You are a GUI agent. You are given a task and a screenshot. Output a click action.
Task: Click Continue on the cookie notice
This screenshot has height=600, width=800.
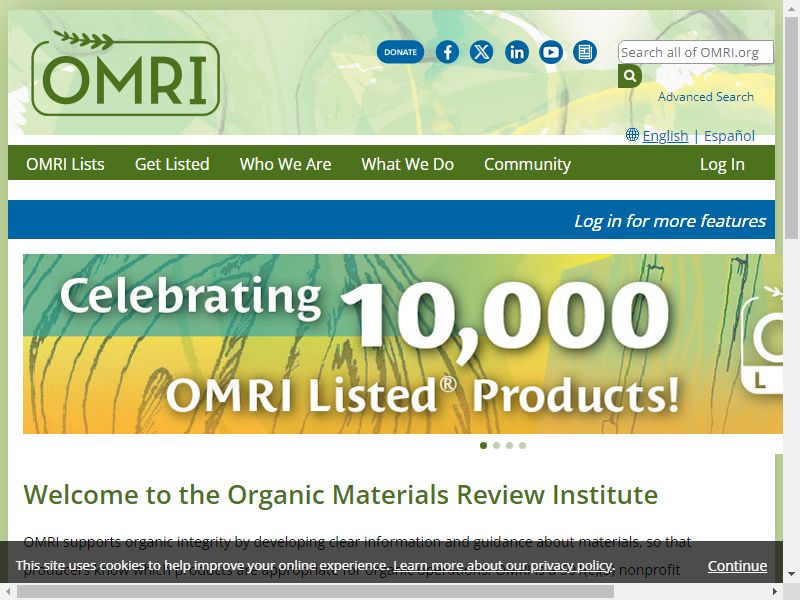pos(737,566)
